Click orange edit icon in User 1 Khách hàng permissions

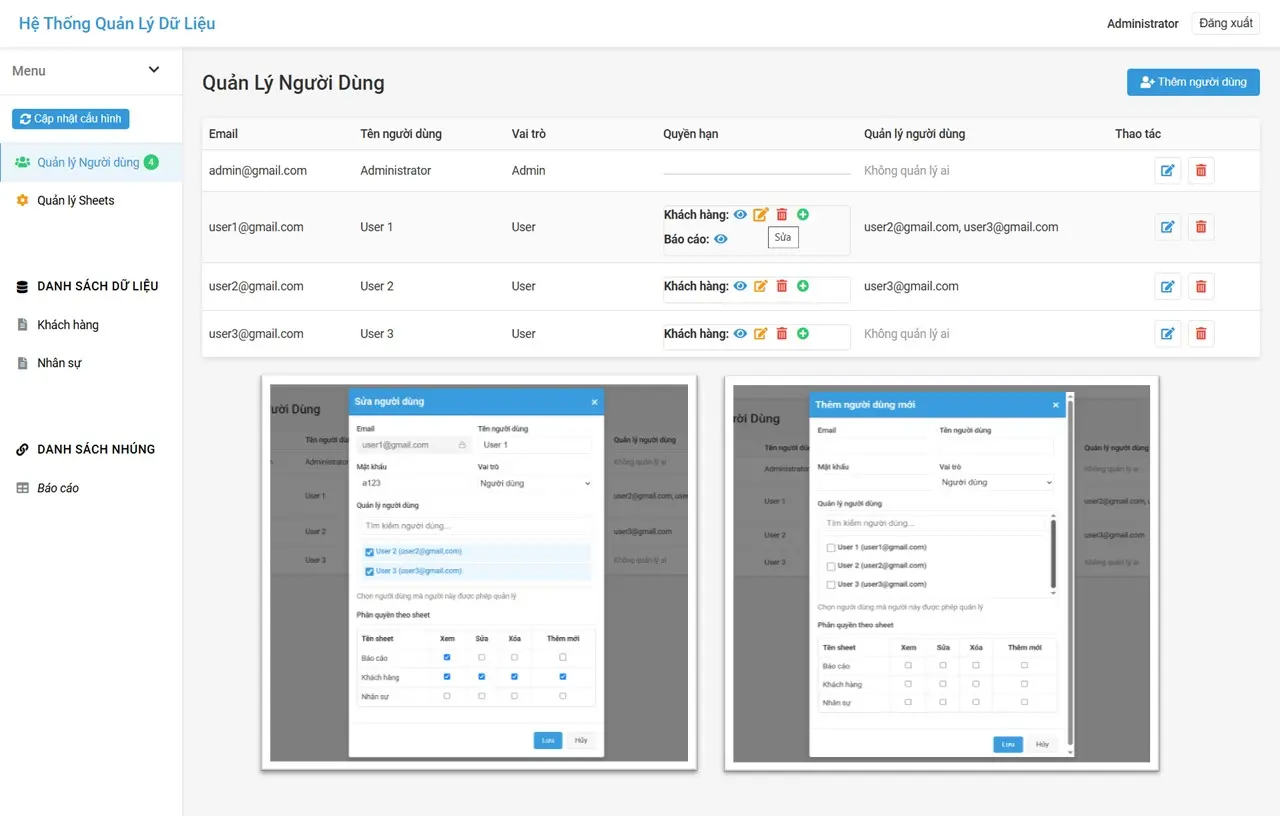(x=761, y=215)
